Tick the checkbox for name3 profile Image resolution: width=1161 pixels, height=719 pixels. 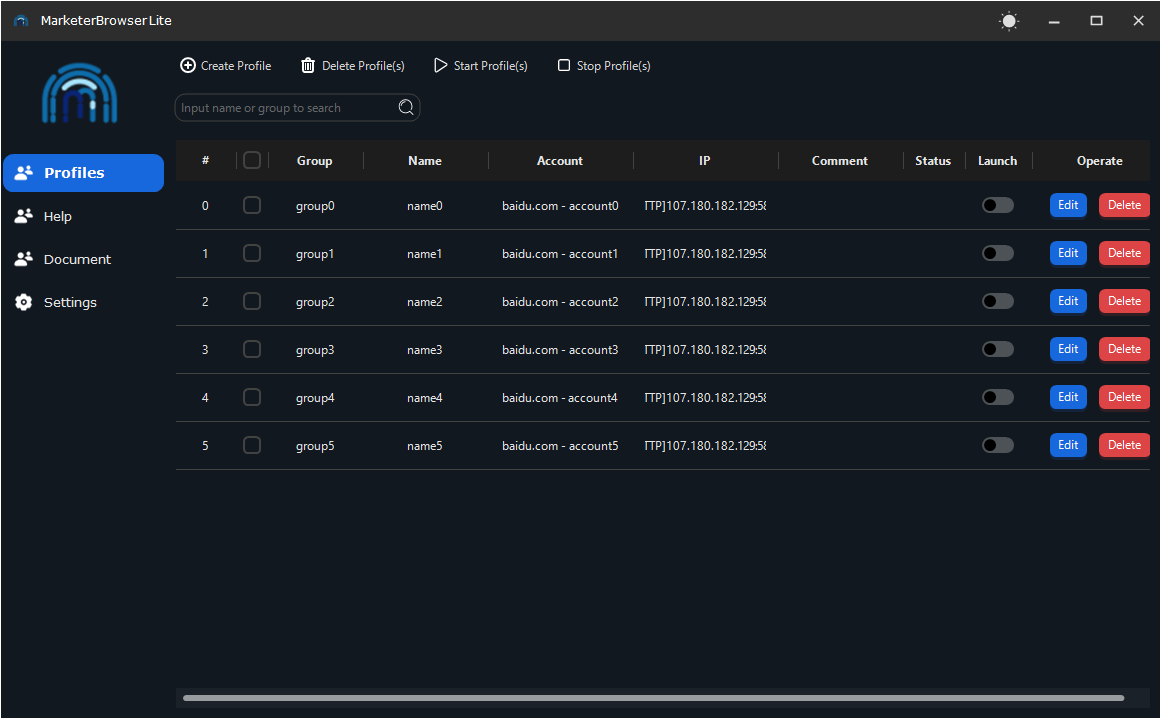(x=252, y=349)
